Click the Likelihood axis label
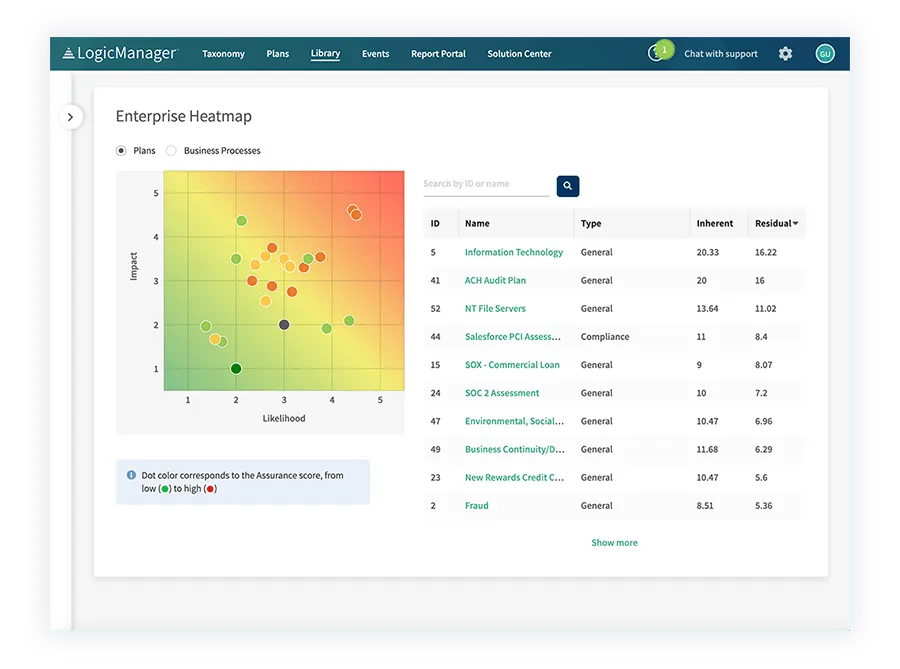900x669 pixels. [x=284, y=418]
